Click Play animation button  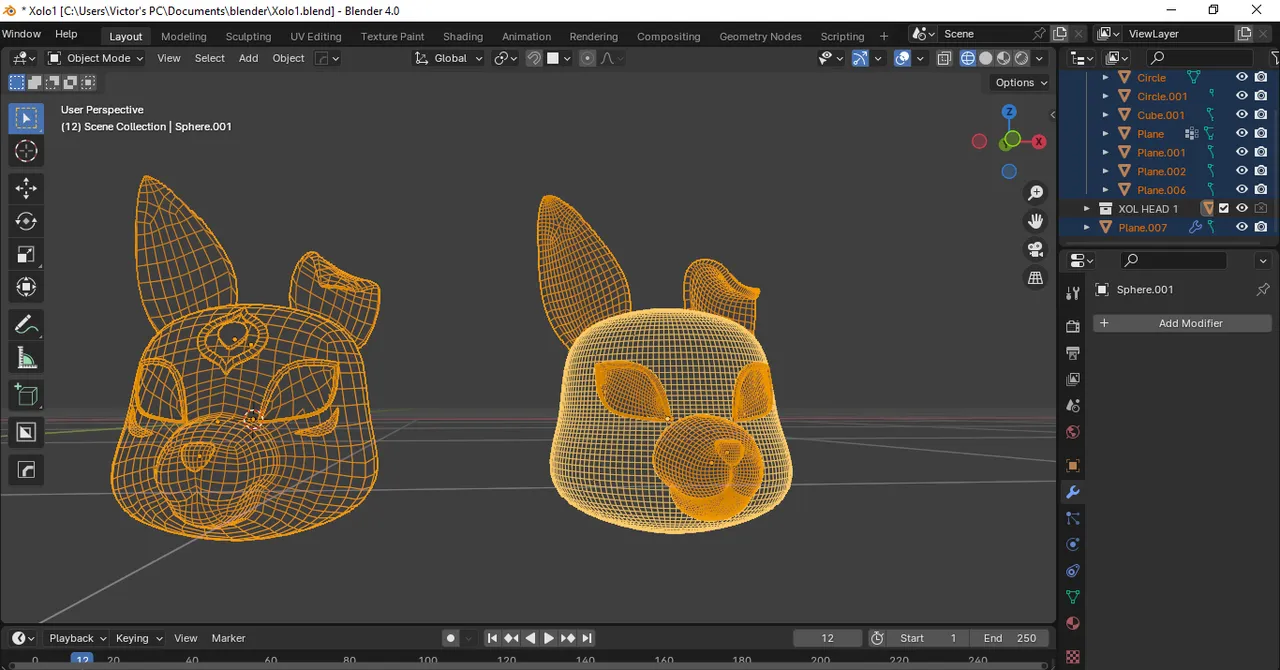549,638
